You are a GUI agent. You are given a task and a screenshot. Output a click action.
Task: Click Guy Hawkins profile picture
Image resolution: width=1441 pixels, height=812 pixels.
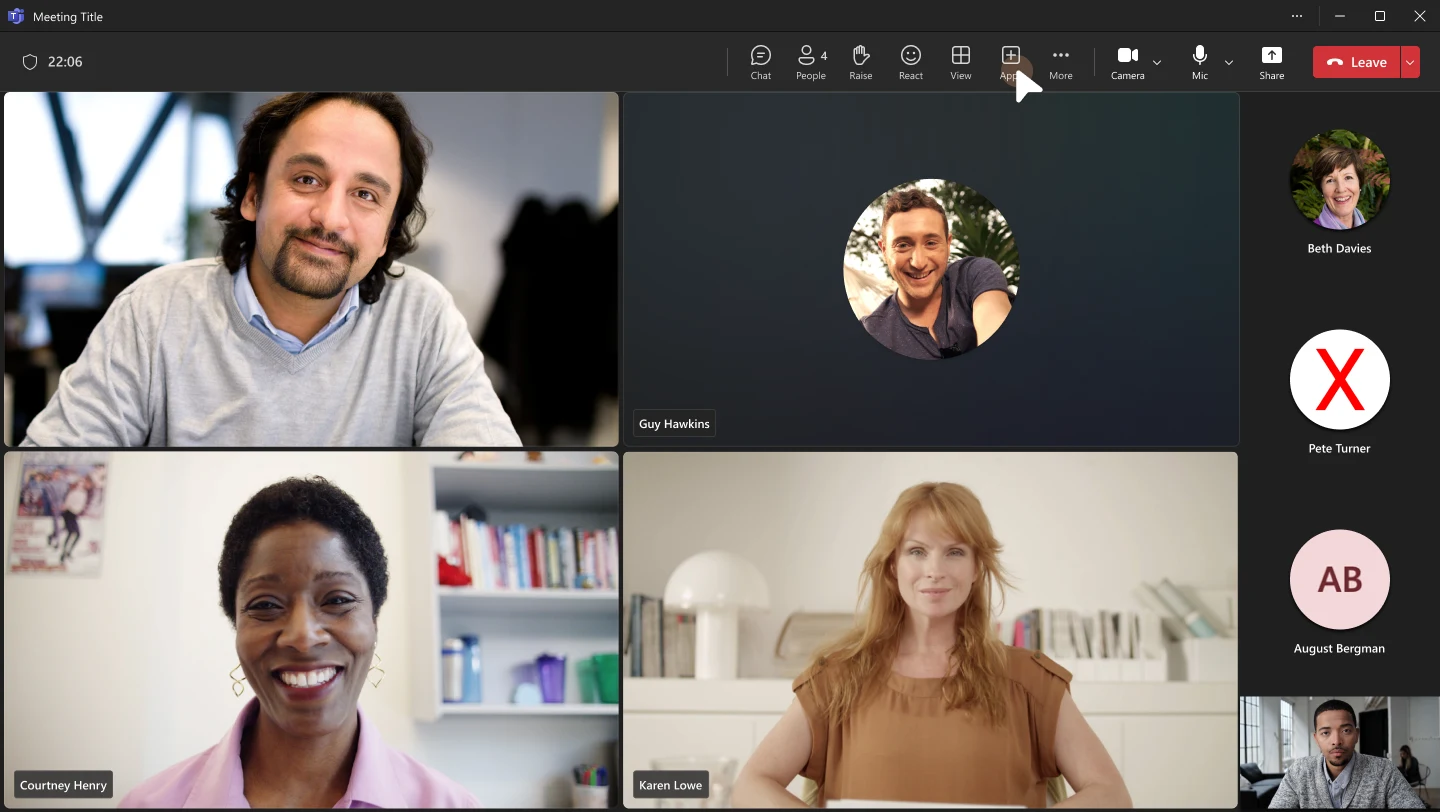click(x=931, y=269)
